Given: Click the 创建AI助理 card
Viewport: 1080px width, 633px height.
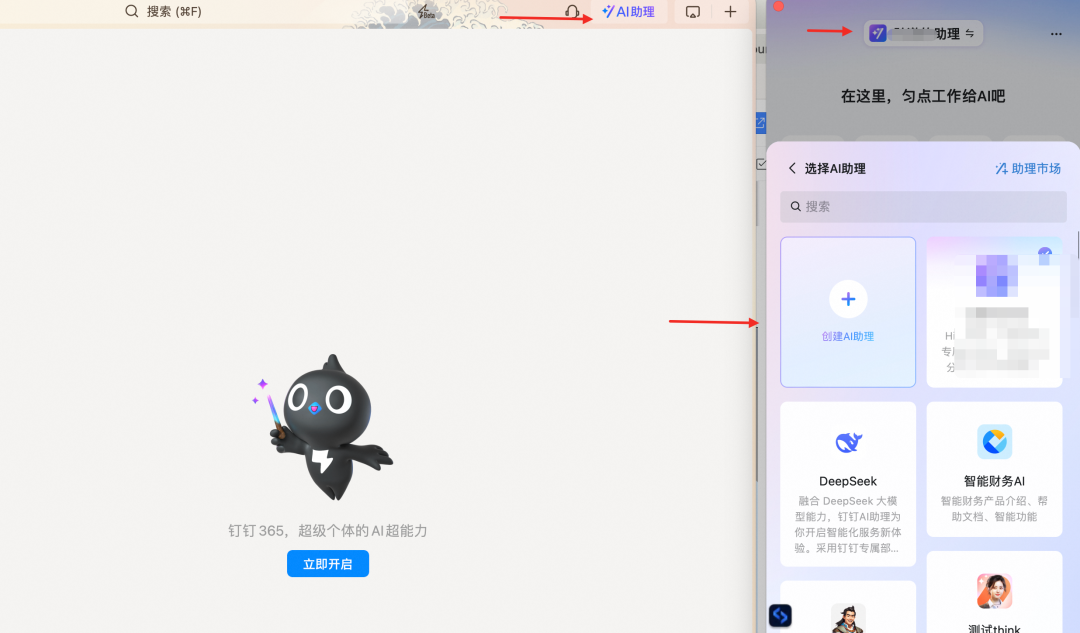Looking at the screenshot, I should 848,312.
